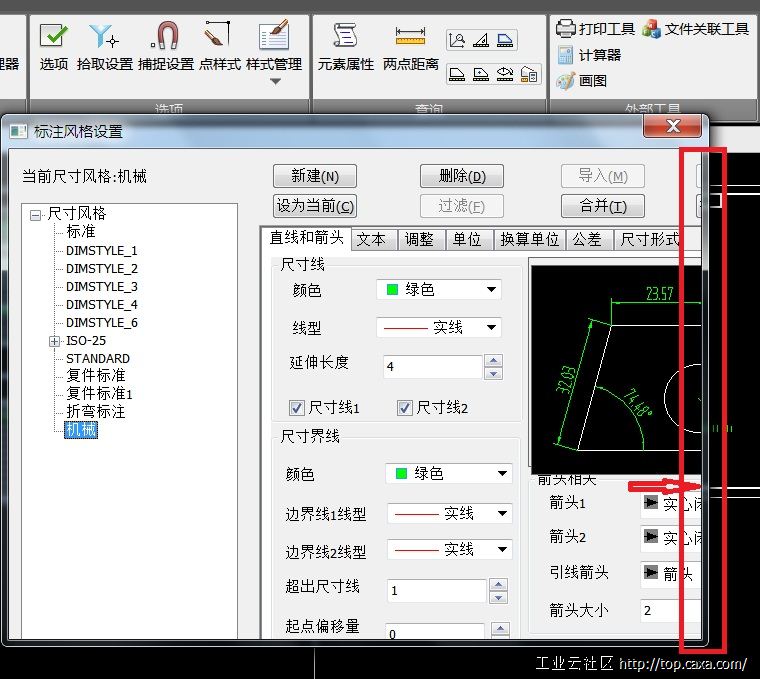Click the 设为当前(C) button

pyautogui.click(x=314, y=206)
